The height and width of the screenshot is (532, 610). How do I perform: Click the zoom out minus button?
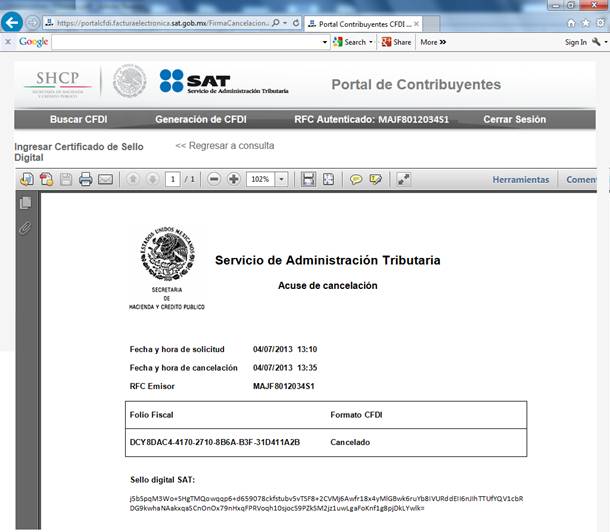(214, 179)
